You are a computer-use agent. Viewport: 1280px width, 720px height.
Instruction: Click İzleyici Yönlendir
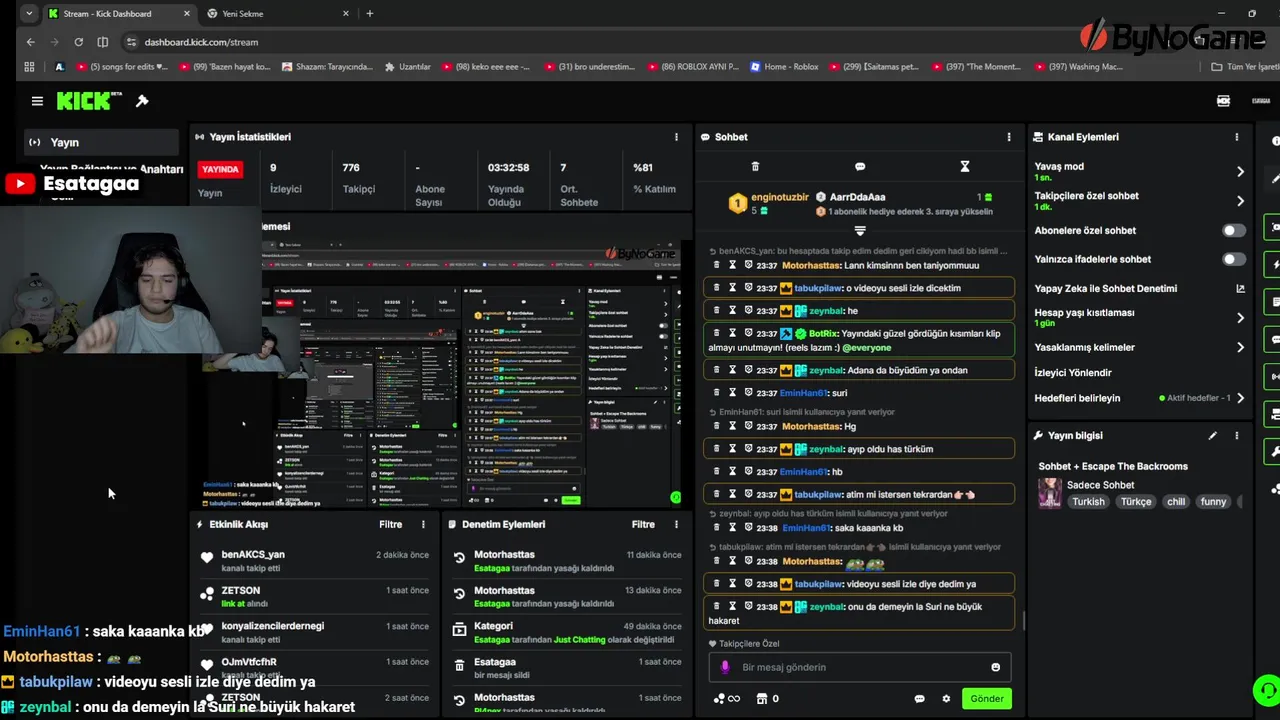point(1073,372)
